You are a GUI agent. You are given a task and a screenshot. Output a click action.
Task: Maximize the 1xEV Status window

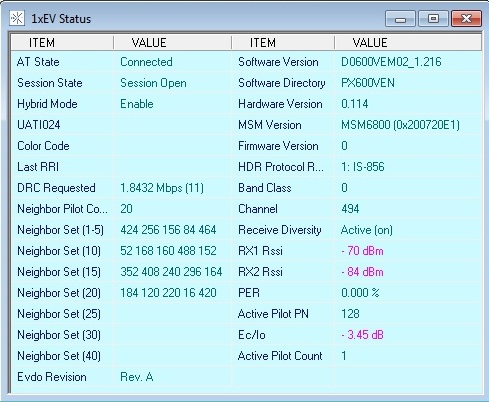click(x=433, y=19)
